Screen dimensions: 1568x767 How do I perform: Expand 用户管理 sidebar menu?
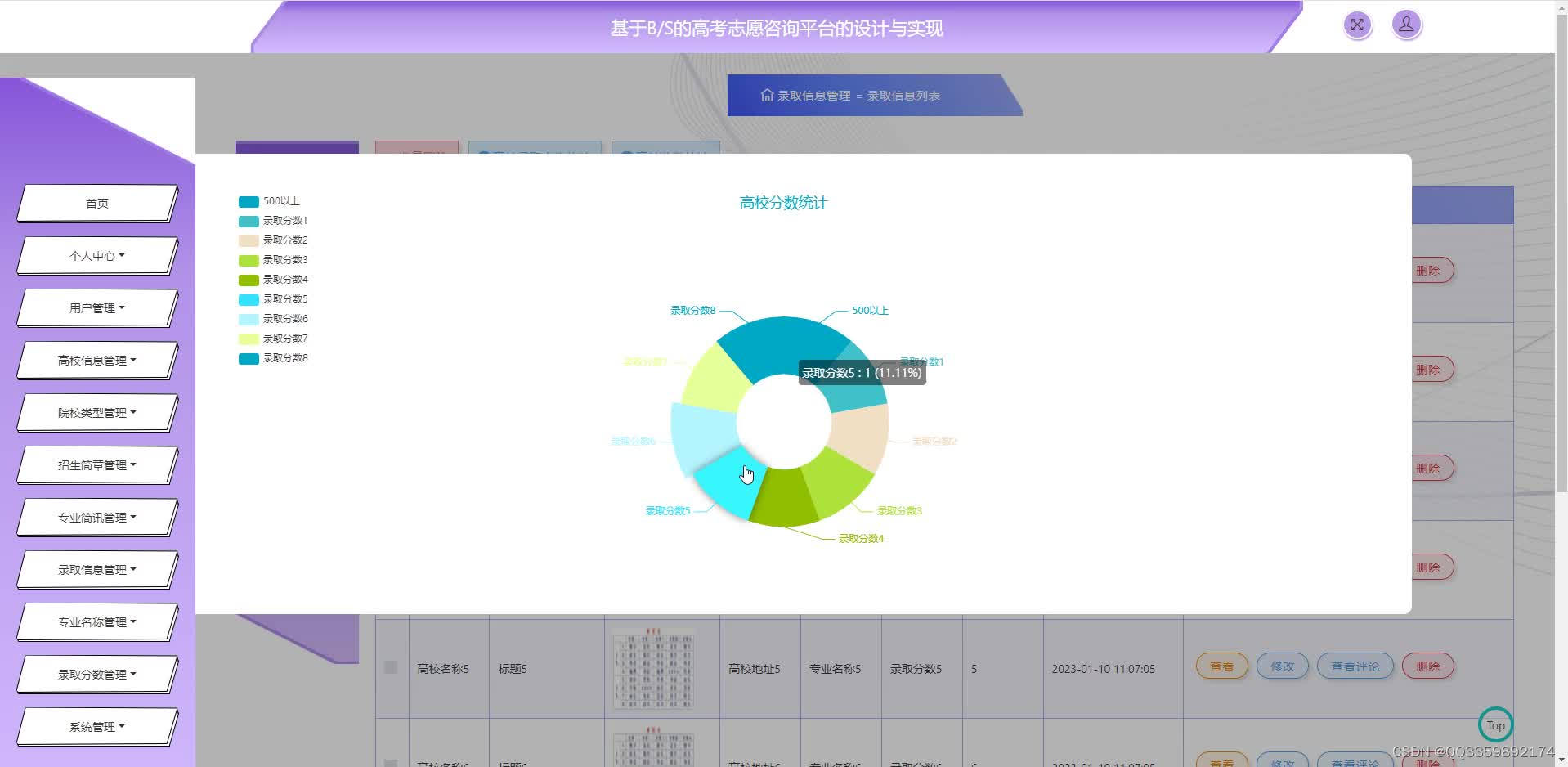coord(97,308)
